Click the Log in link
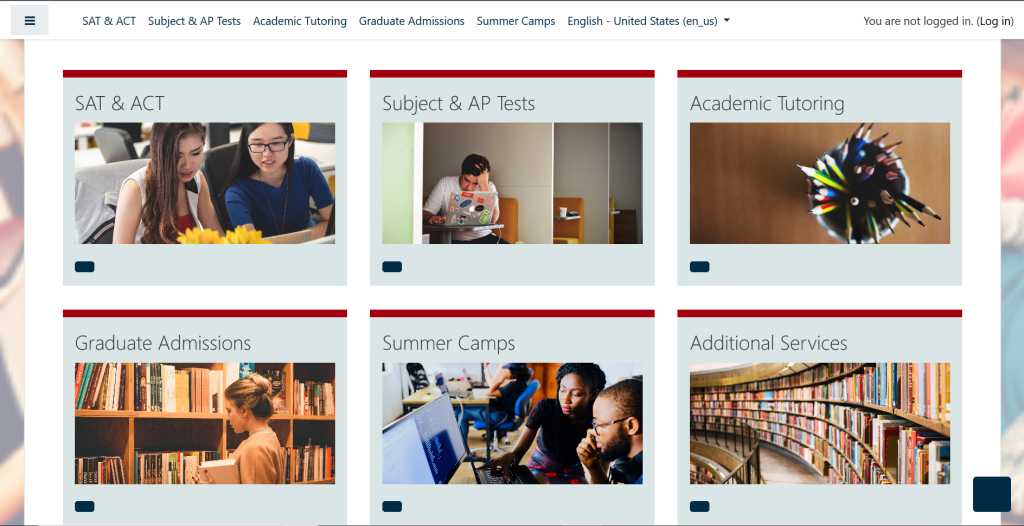The image size is (1024, 526). coord(995,21)
